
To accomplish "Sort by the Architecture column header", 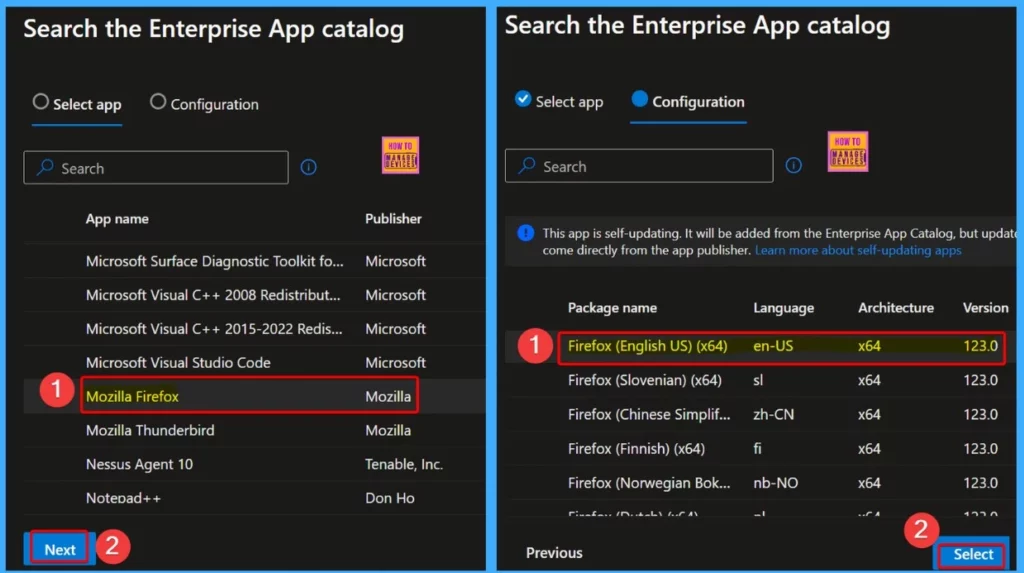I will coord(895,308).
